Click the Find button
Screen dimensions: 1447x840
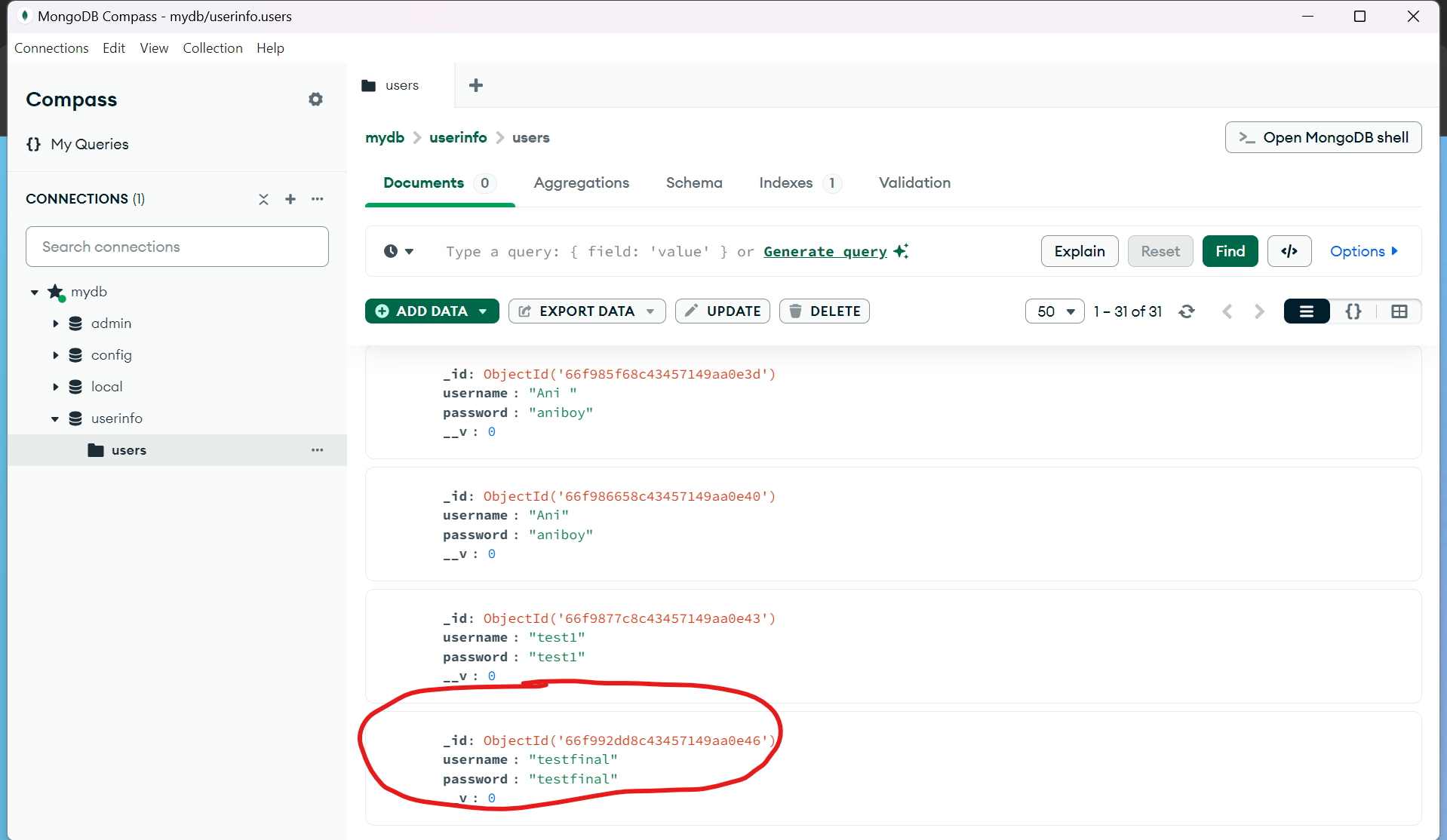point(1230,251)
